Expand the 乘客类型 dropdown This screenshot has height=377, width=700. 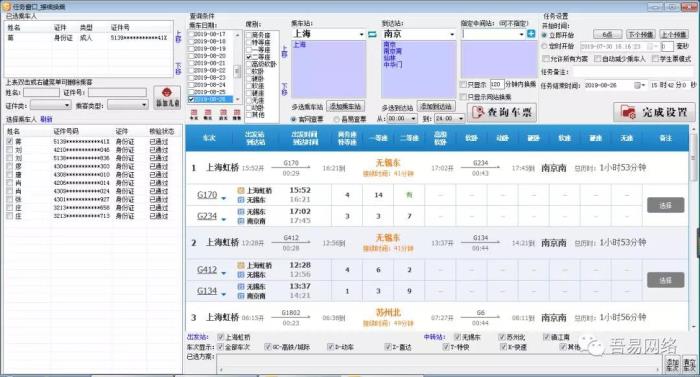pyautogui.click(x=144, y=105)
